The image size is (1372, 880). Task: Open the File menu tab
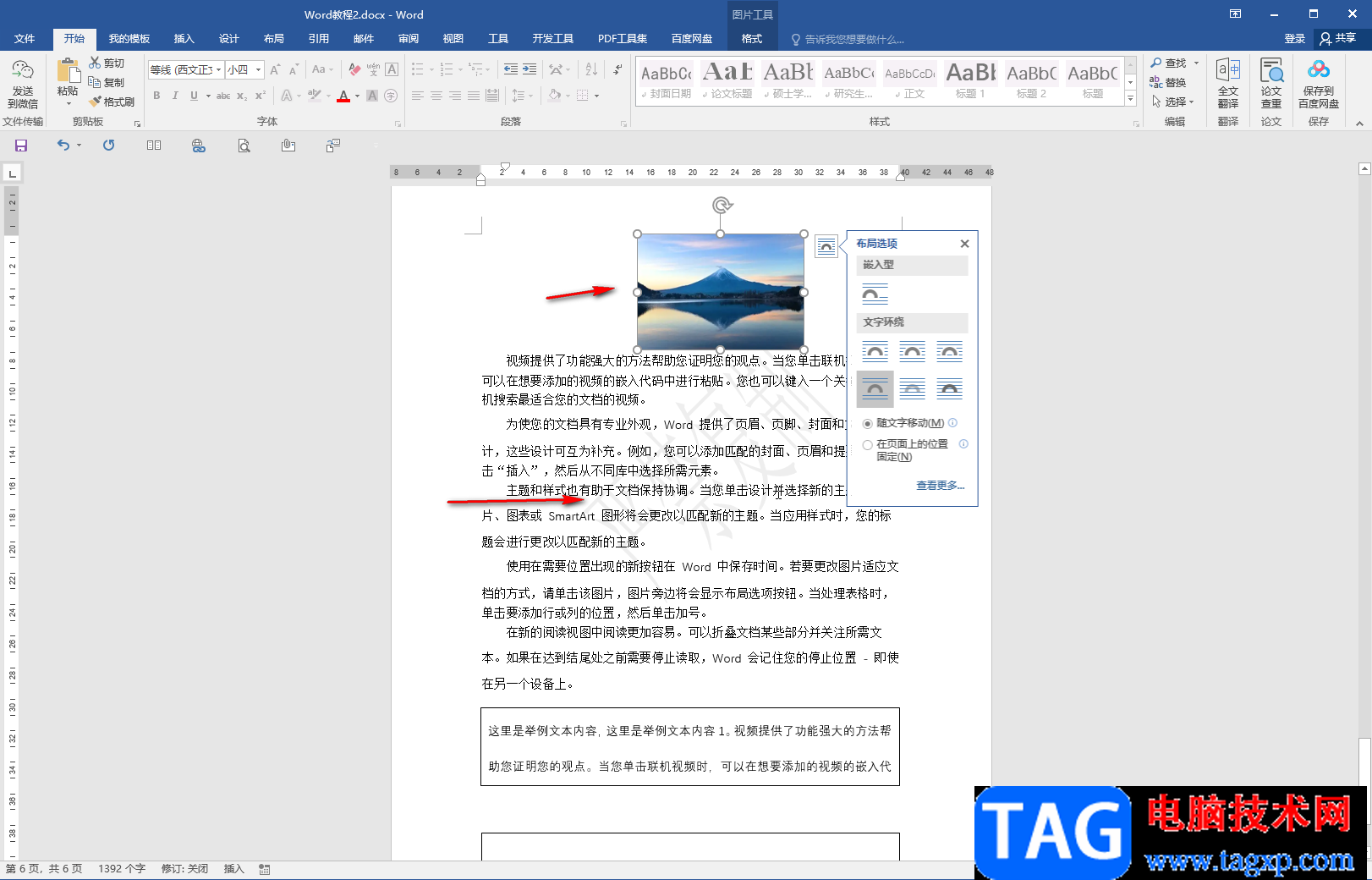click(x=25, y=39)
